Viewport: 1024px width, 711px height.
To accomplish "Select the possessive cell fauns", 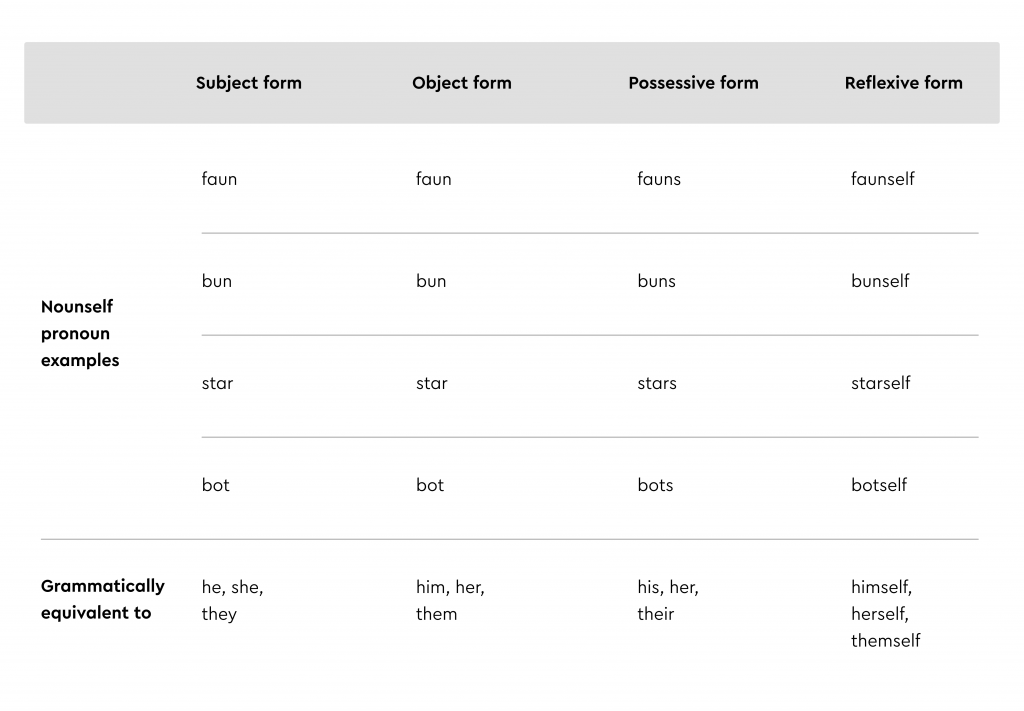I will point(659,179).
